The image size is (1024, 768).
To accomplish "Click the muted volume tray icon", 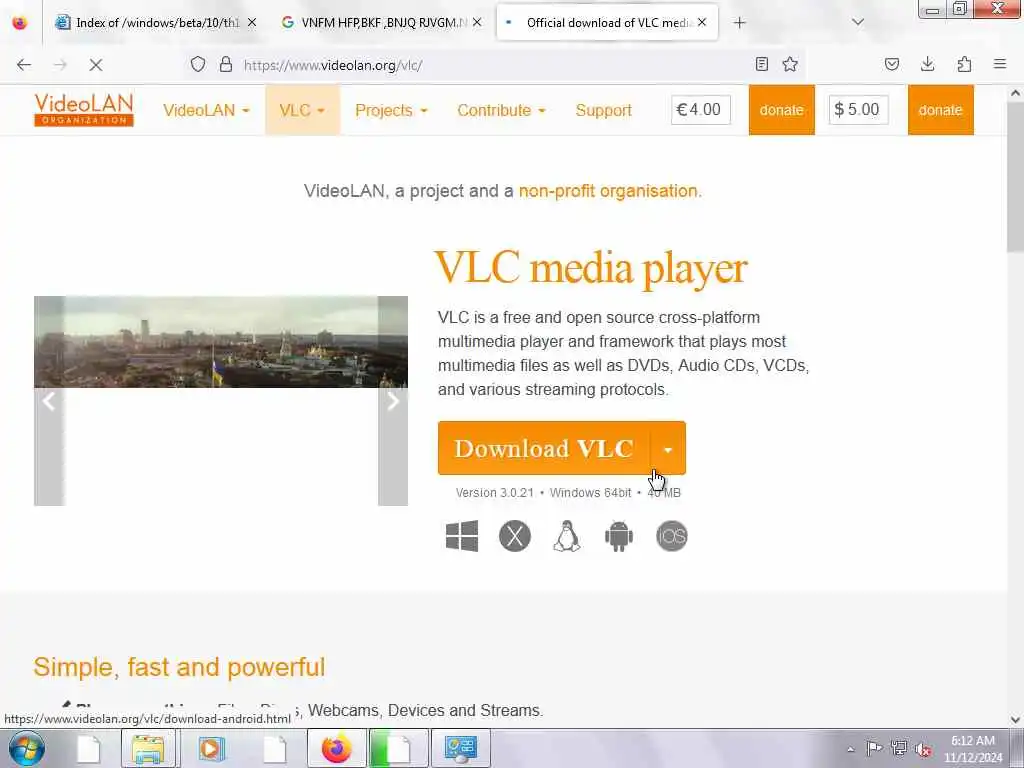I will point(923,748).
